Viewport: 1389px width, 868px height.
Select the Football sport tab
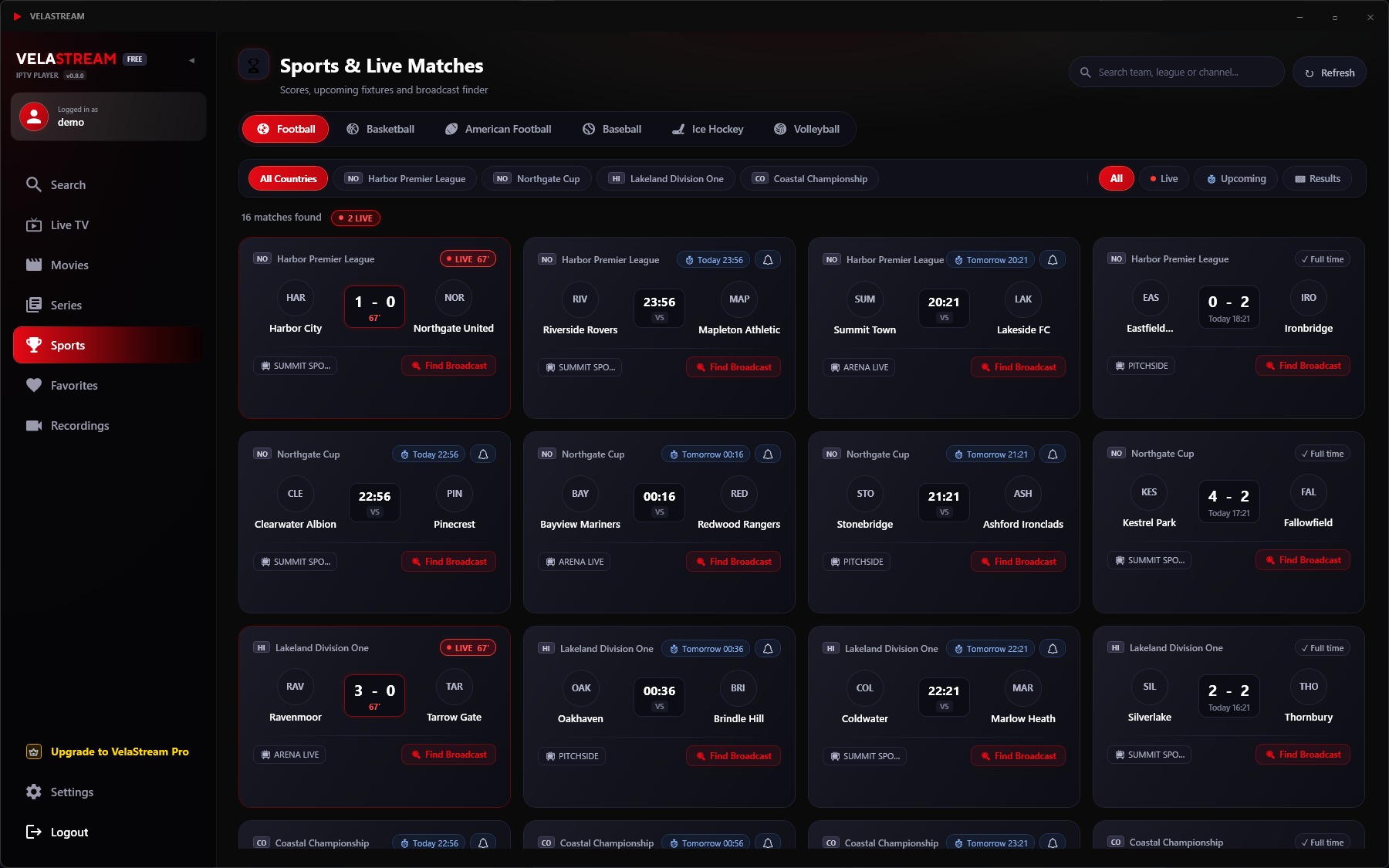(286, 129)
